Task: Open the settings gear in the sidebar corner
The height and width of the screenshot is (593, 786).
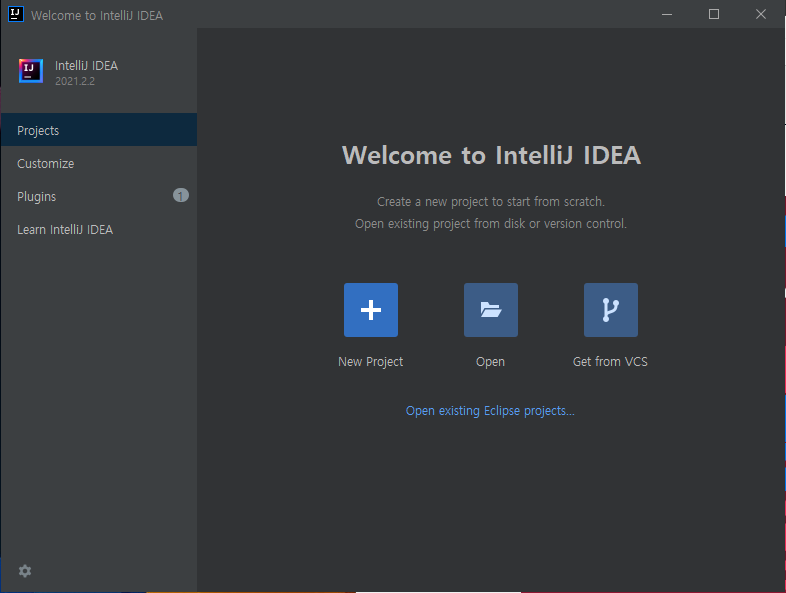Action: (25, 571)
